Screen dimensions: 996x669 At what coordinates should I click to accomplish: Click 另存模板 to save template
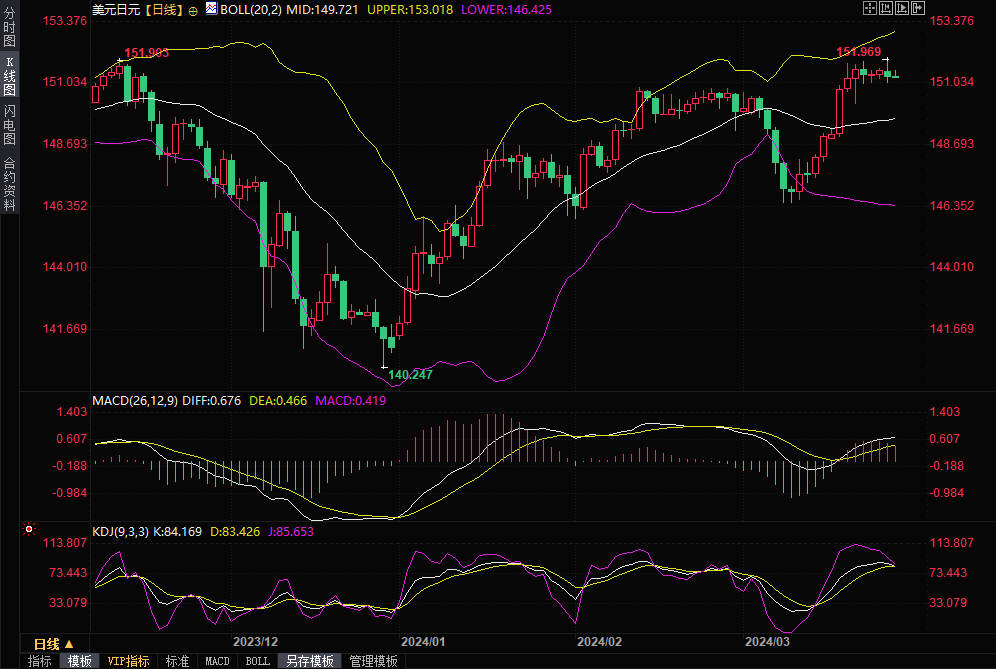[x=309, y=661]
